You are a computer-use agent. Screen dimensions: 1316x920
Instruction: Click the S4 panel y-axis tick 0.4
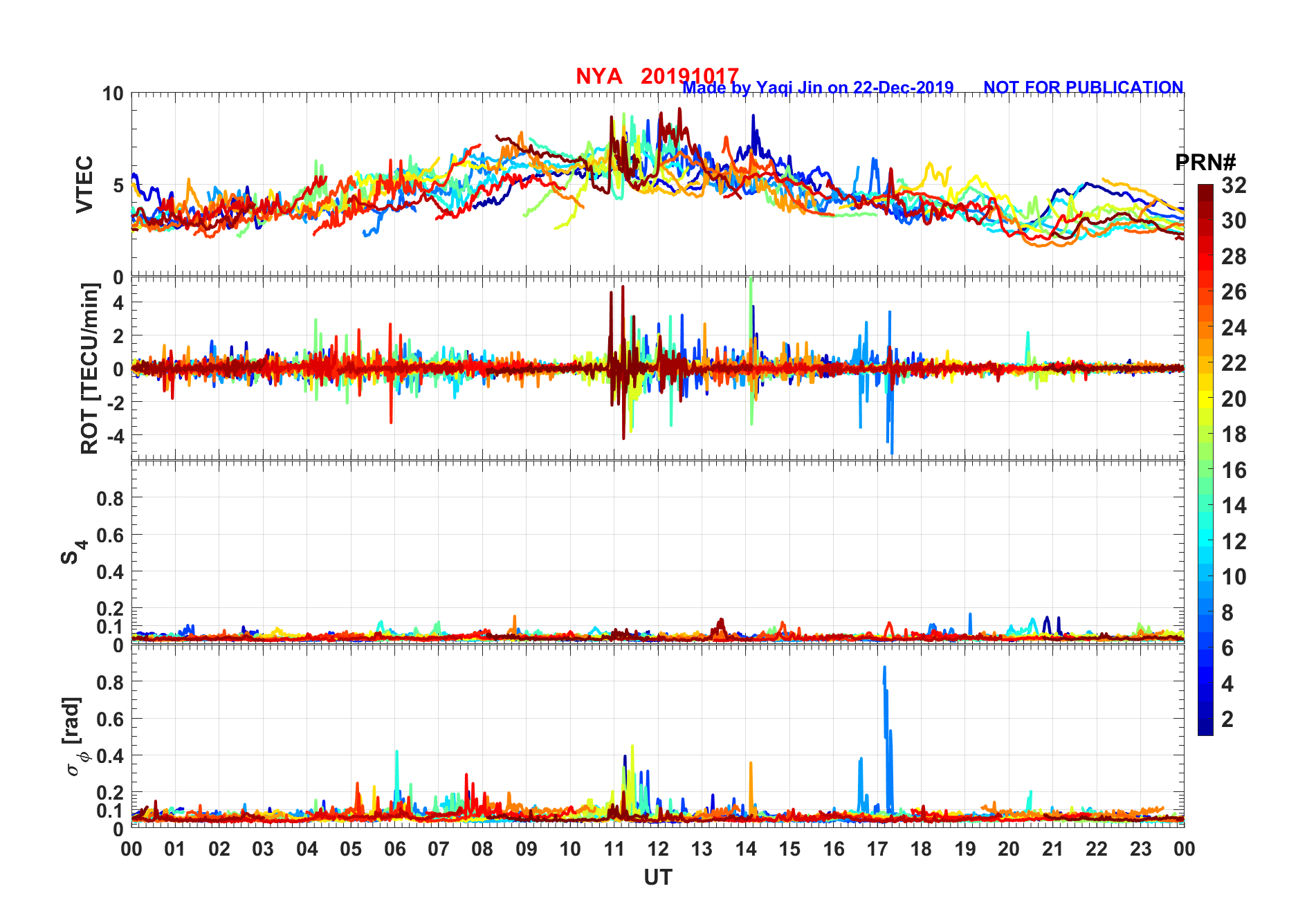click(110, 572)
